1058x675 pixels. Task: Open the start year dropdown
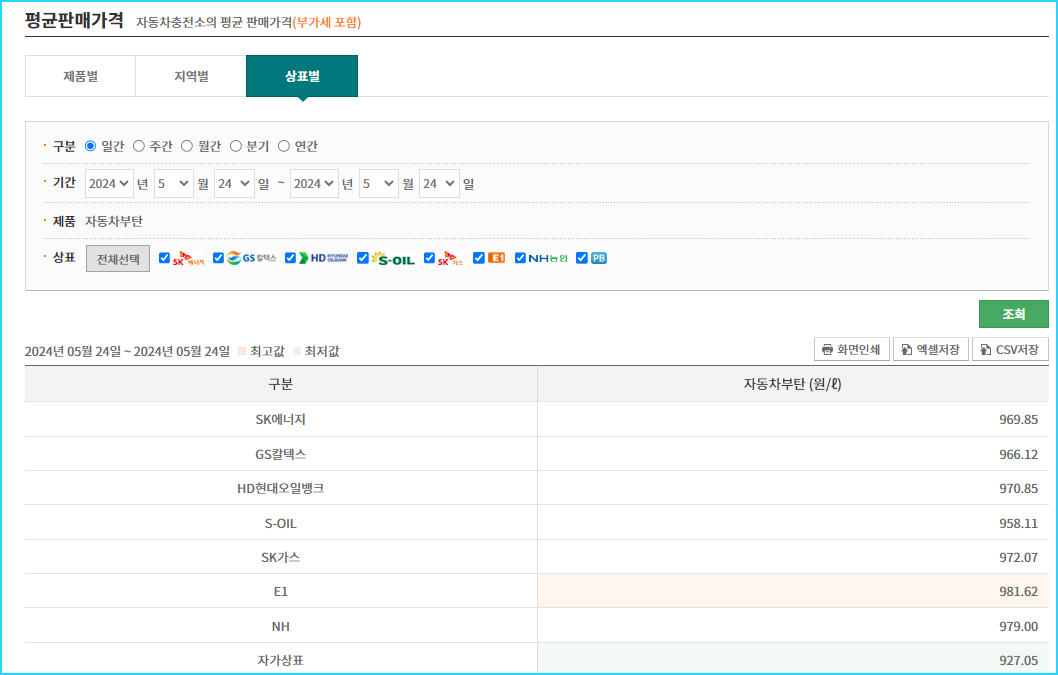coord(109,184)
